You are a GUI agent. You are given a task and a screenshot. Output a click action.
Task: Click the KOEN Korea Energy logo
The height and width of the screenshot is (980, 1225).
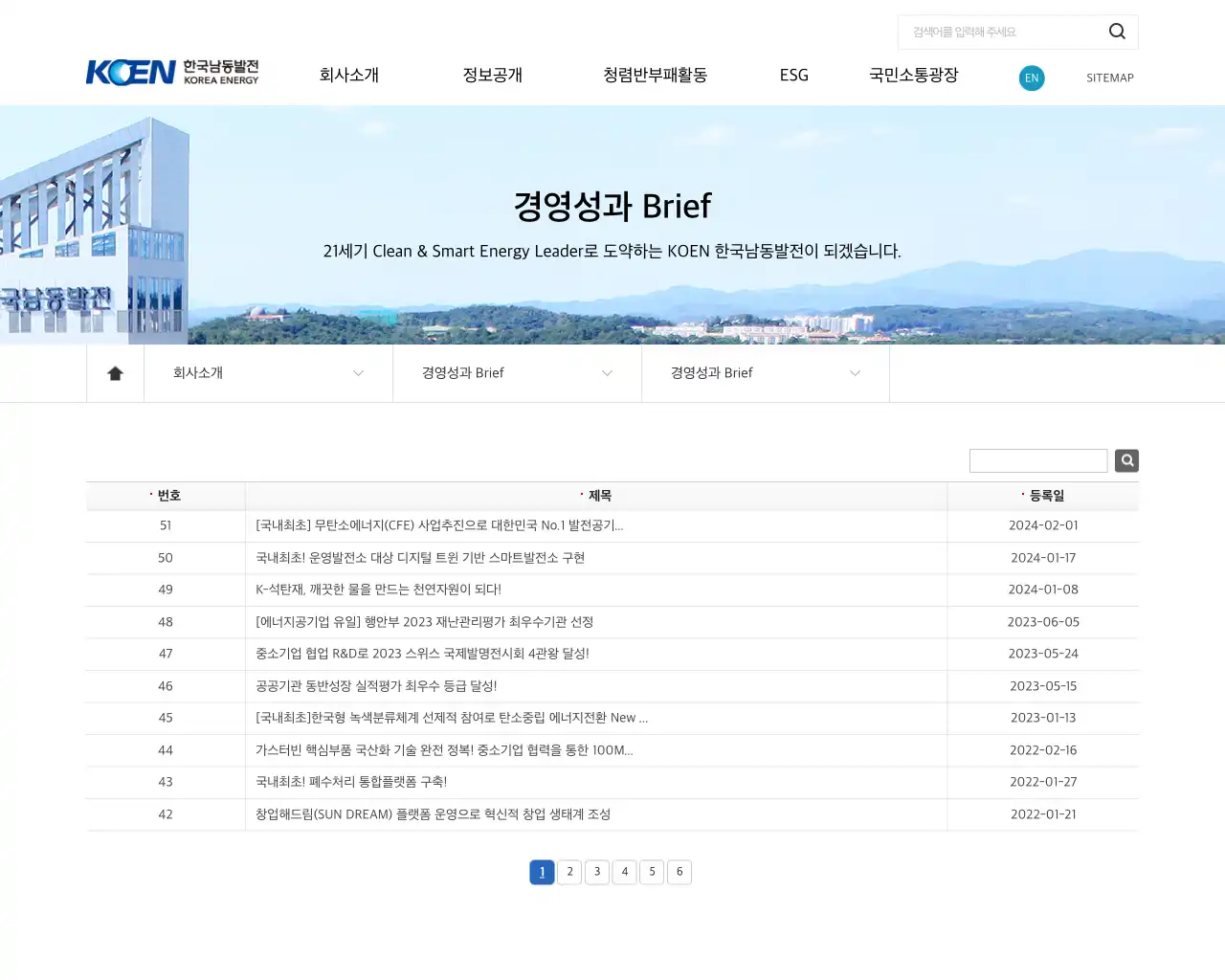click(x=172, y=72)
